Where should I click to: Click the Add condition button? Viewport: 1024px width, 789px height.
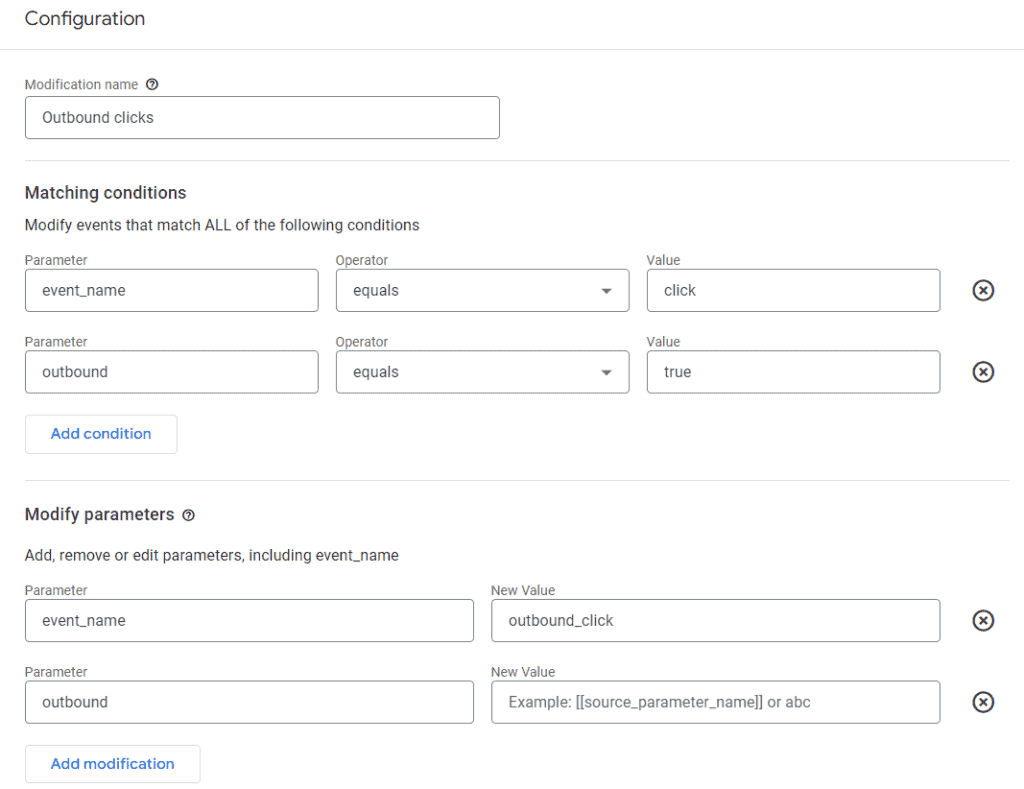pyautogui.click(x=100, y=433)
